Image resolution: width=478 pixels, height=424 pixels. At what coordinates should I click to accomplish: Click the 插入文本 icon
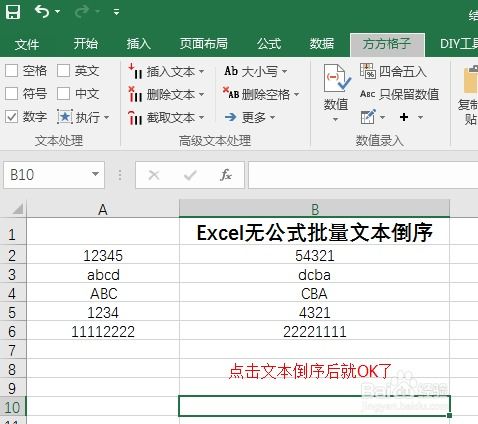136,71
